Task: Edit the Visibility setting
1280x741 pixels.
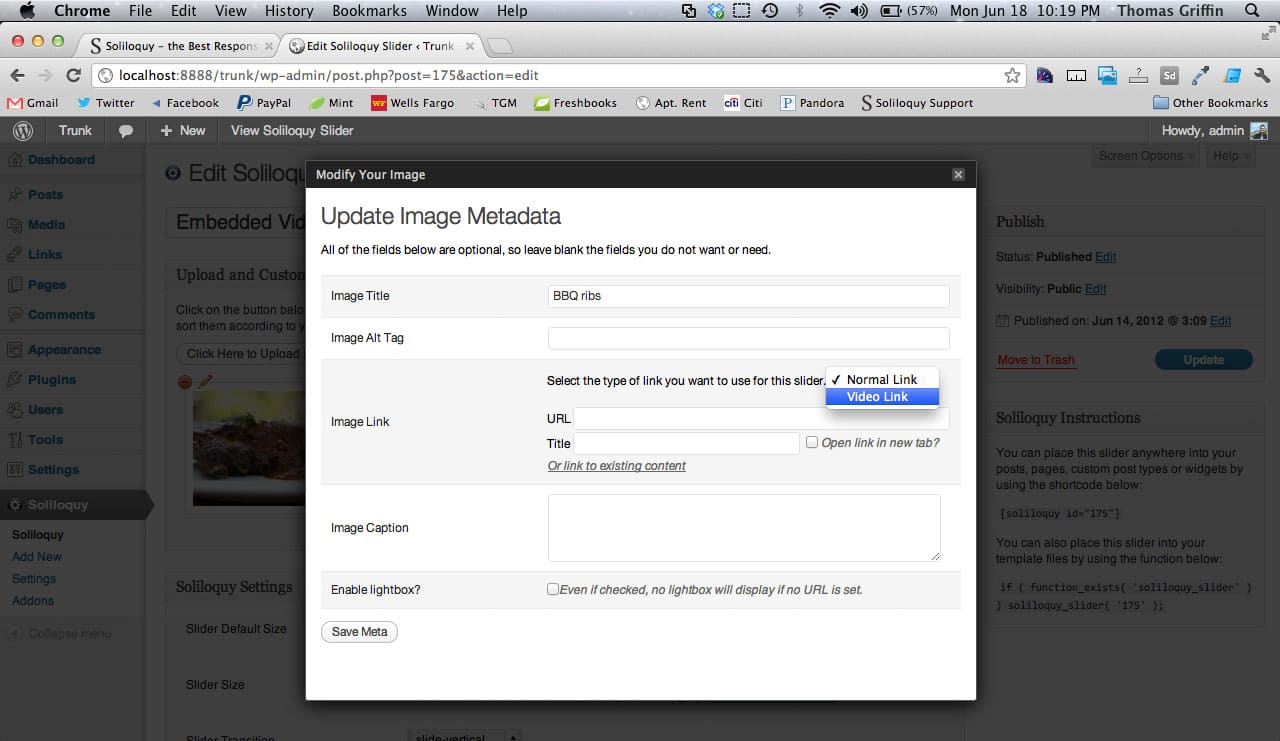Action: [x=1096, y=289]
